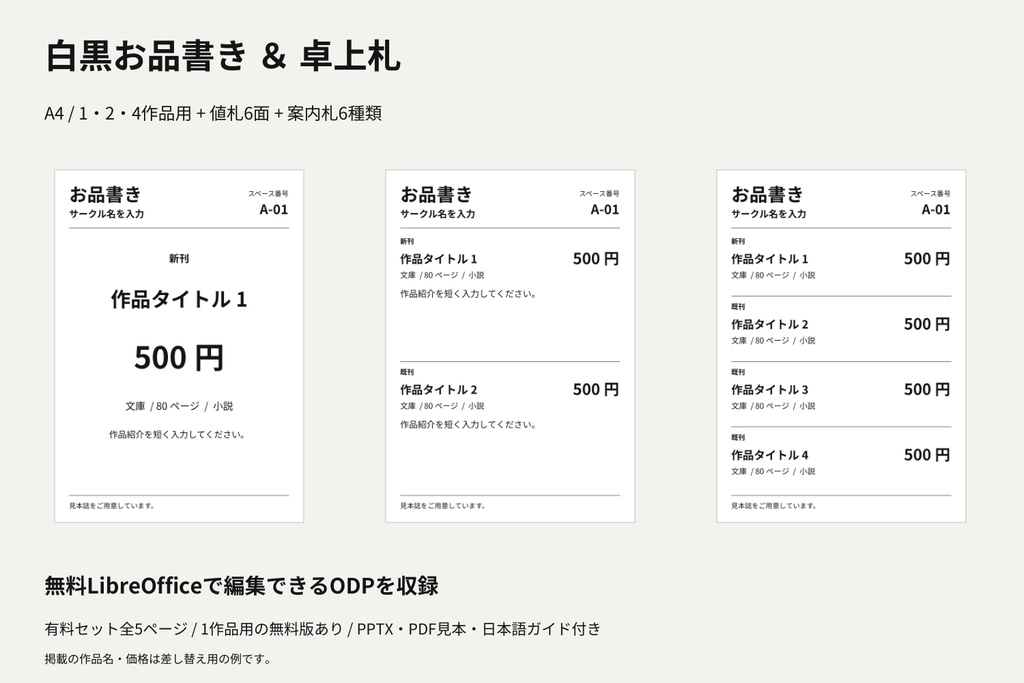The width and height of the screenshot is (1024, 683).
Task: Open the single-work menu template thumbnail
Action: pos(179,346)
